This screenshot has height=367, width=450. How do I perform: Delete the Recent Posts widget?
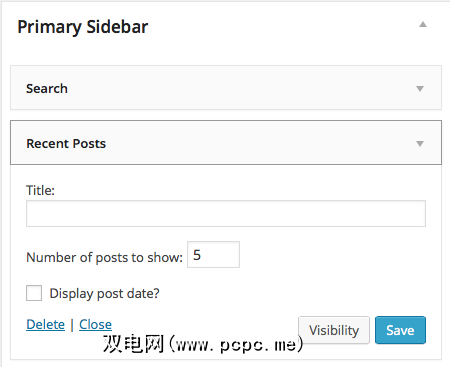click(45, 324)
